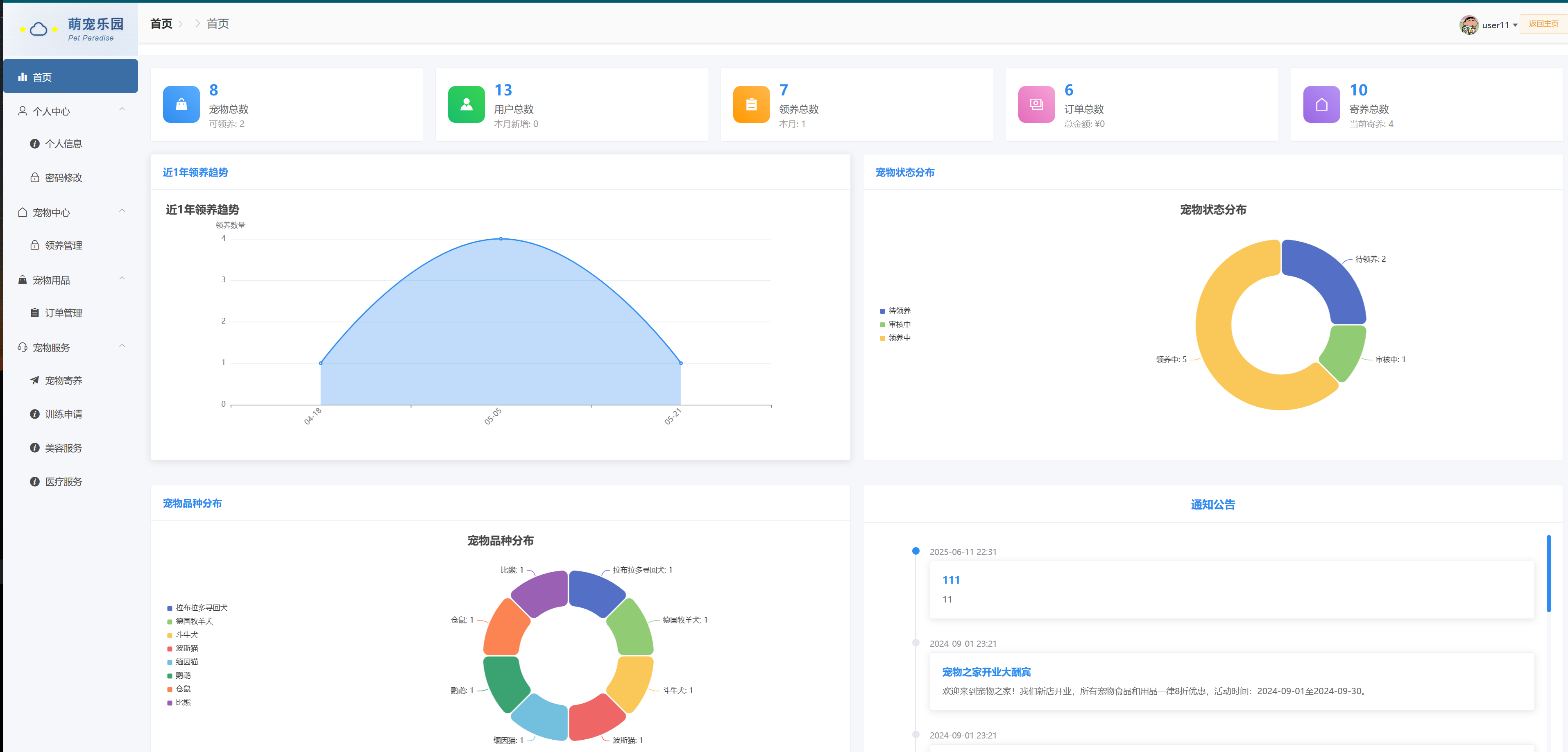The image size is (1568, 752).
Task: Toggle 审核中 legend in pet status chart
Action: (895, 324)
